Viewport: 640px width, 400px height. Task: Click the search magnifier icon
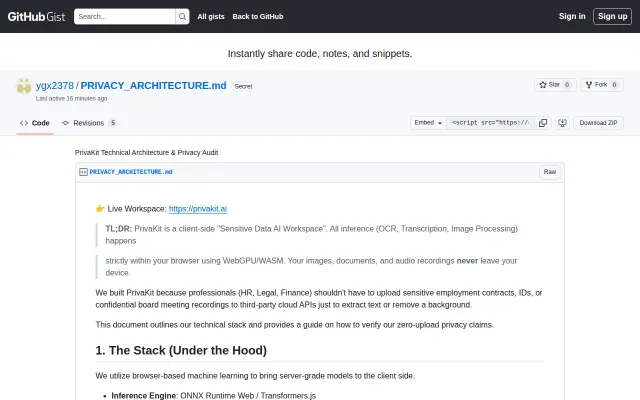click(x=182, y=16)
